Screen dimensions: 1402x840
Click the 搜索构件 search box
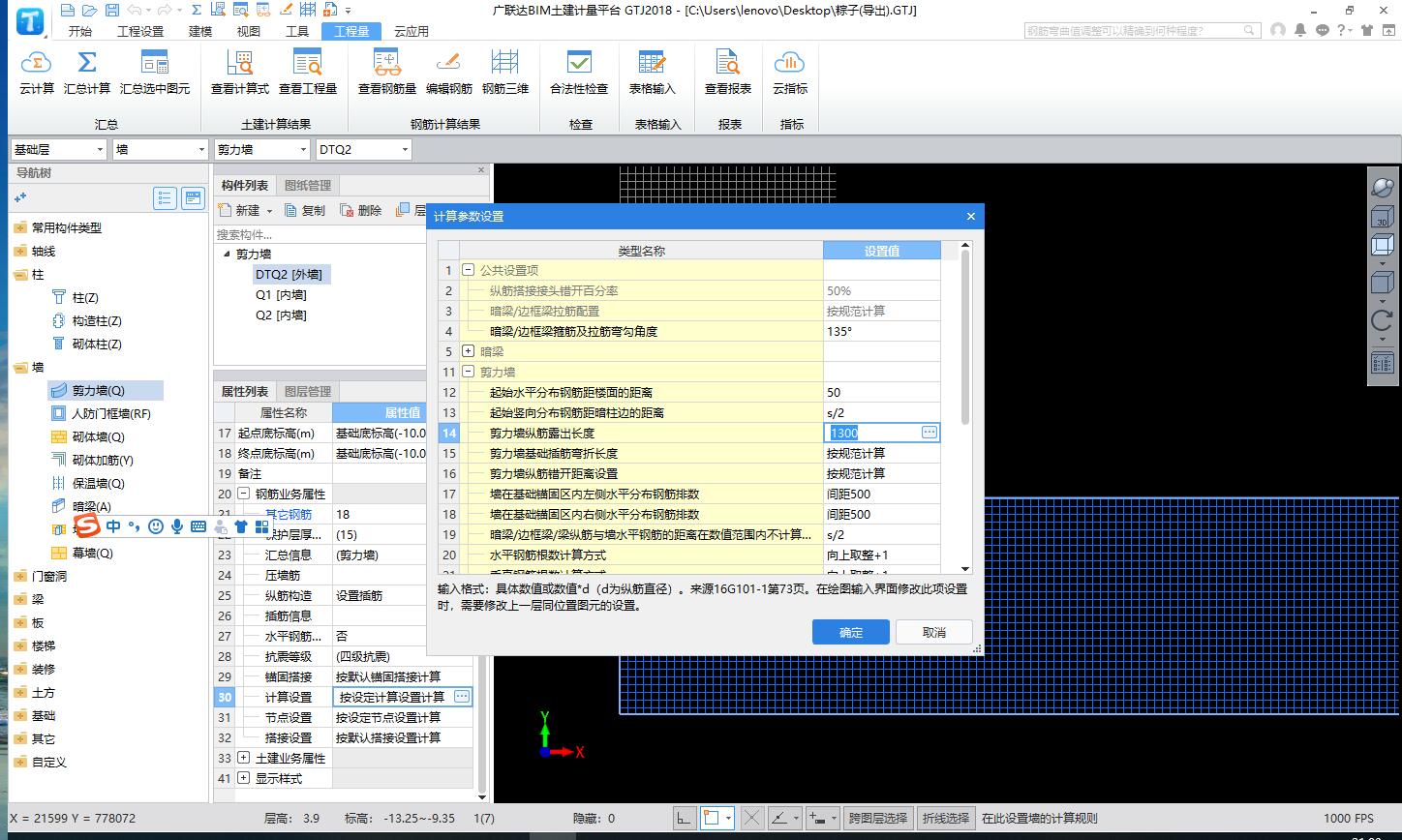click(320, 234)
